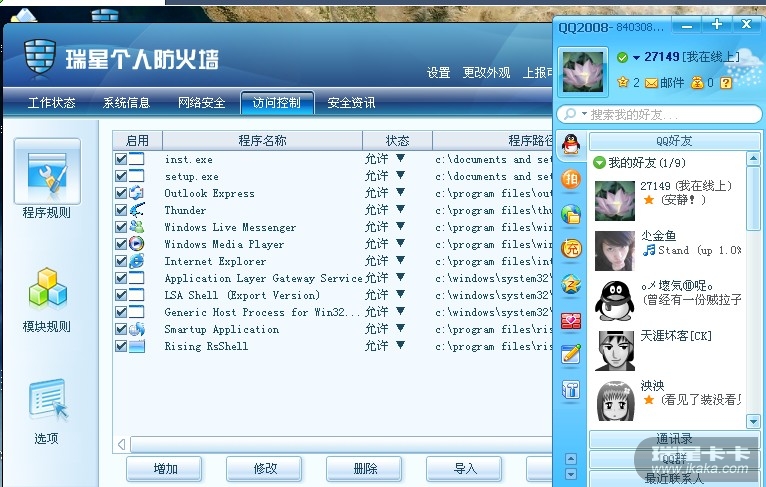Switch to the 安全资讯 tab
Image resolution: width=766 pixels, height=487 pixels.
point(352,103)
